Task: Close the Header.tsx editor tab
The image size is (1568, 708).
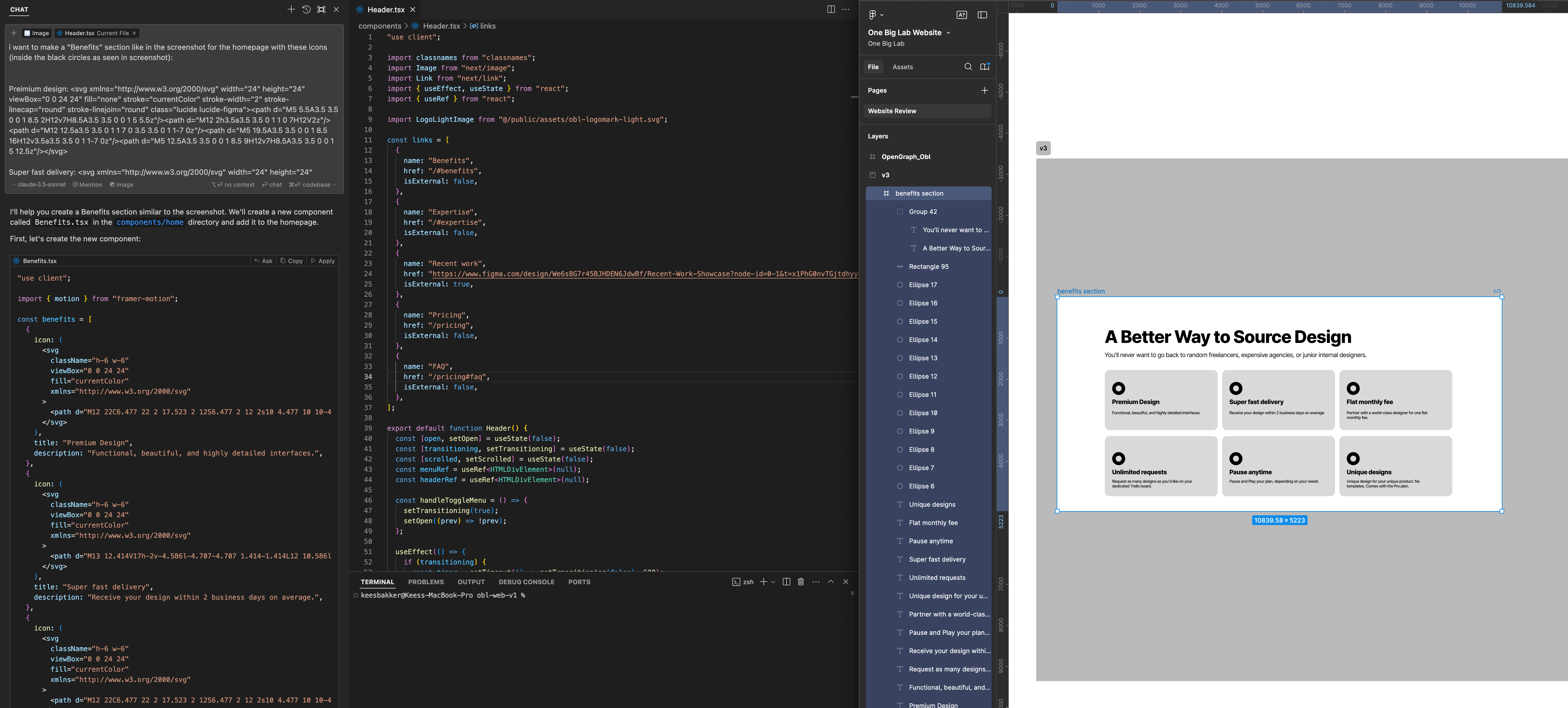Action: tap(413, 9)
